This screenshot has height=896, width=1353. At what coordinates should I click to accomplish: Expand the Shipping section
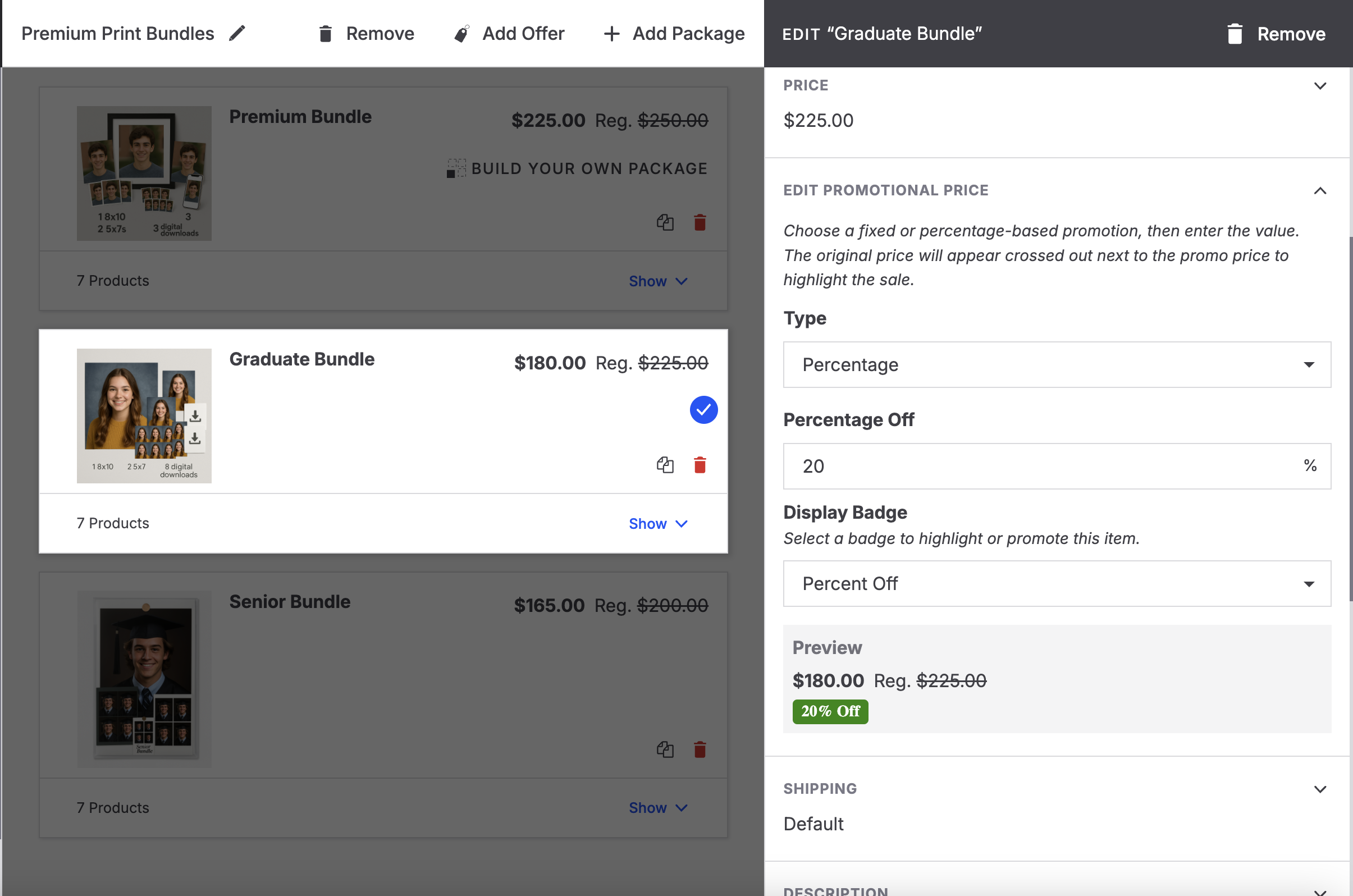click(1319, 789)
